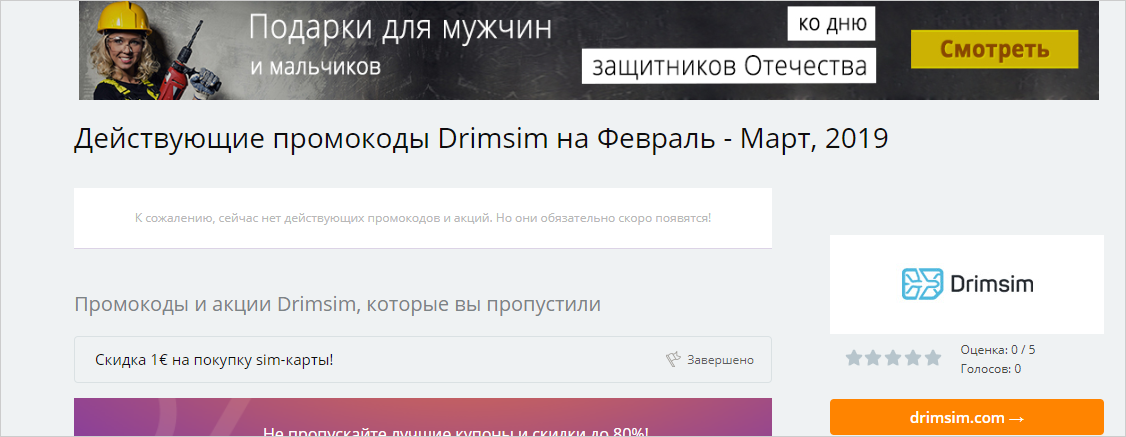Click the purple coupons promo banner

click(422, 418)
